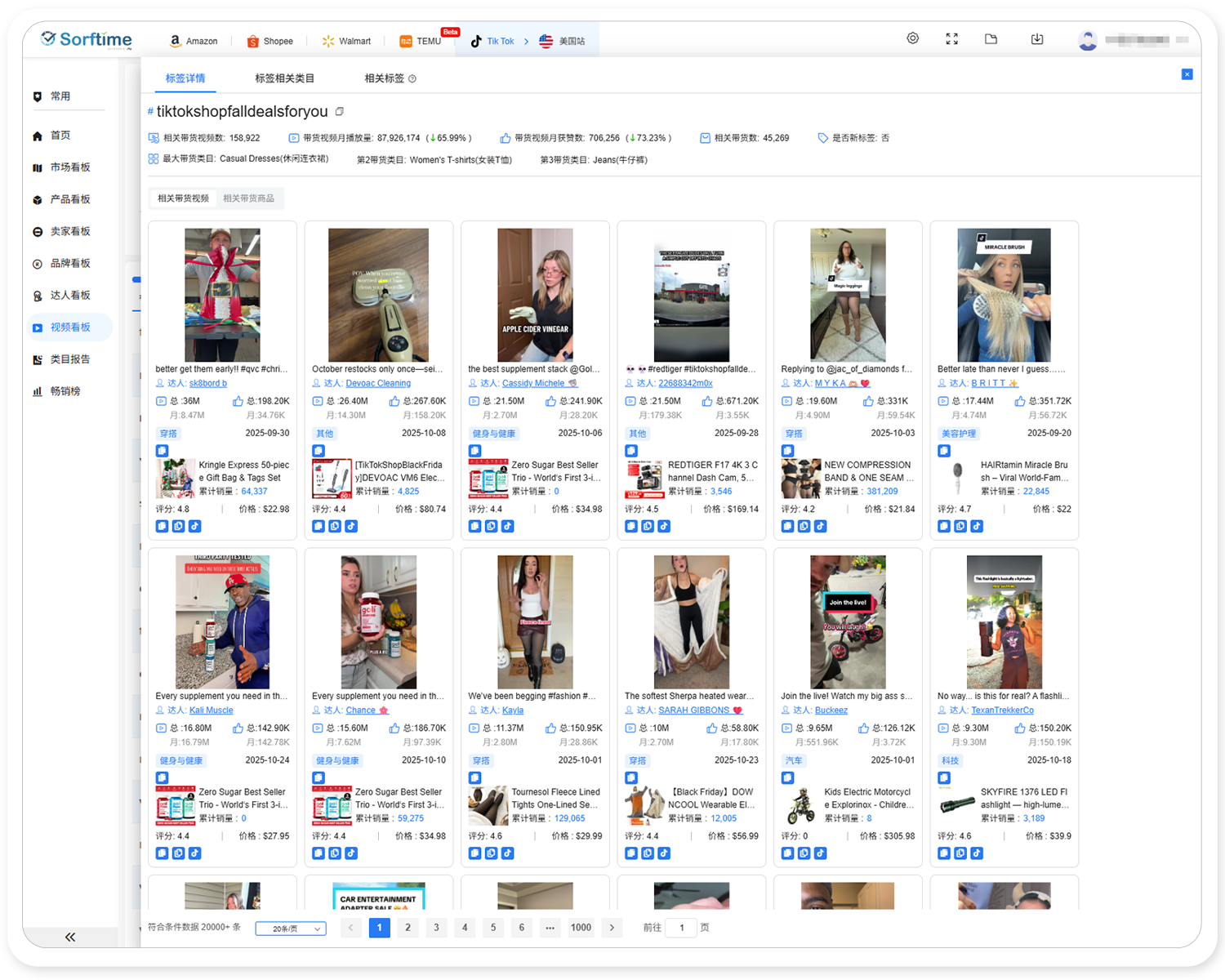
Task: Collapse the sidebar with the double-chevron control
Action: point(70,937)
